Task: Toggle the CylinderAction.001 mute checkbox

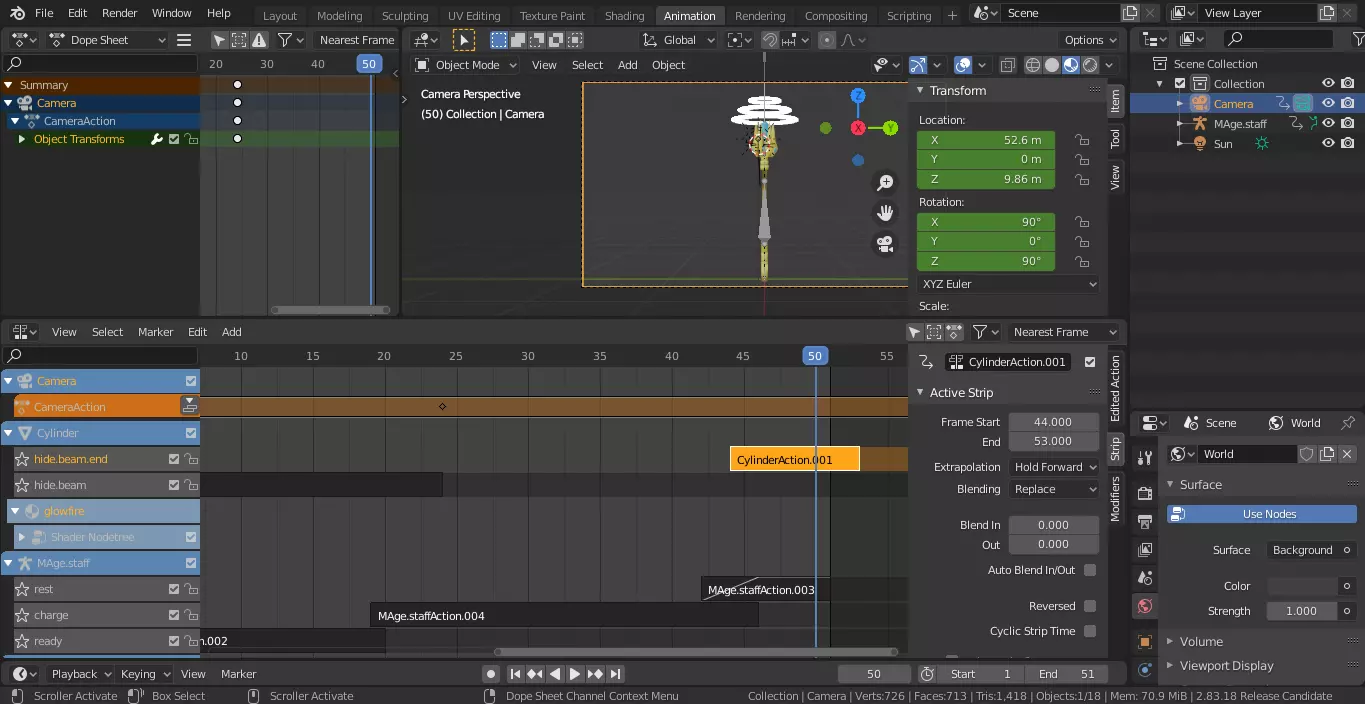Action: [x=1090, y=362]
